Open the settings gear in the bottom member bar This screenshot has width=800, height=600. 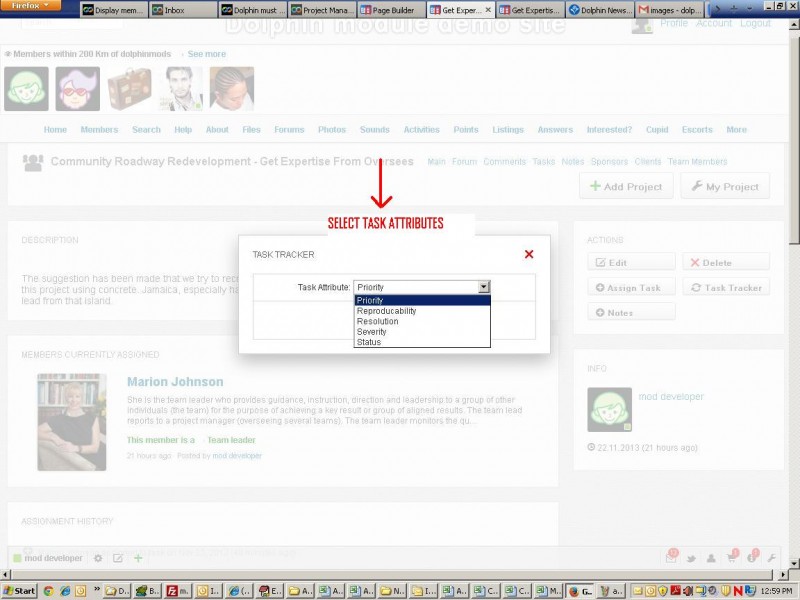[98, 558]
